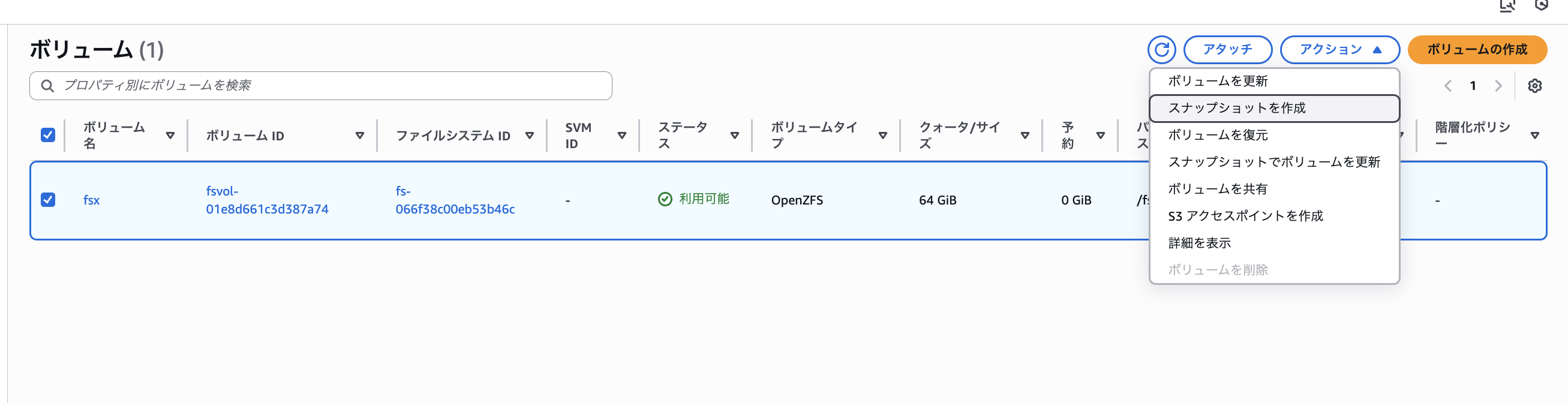
Task: Click the アタッチ button
Action: coord(1227,49)
